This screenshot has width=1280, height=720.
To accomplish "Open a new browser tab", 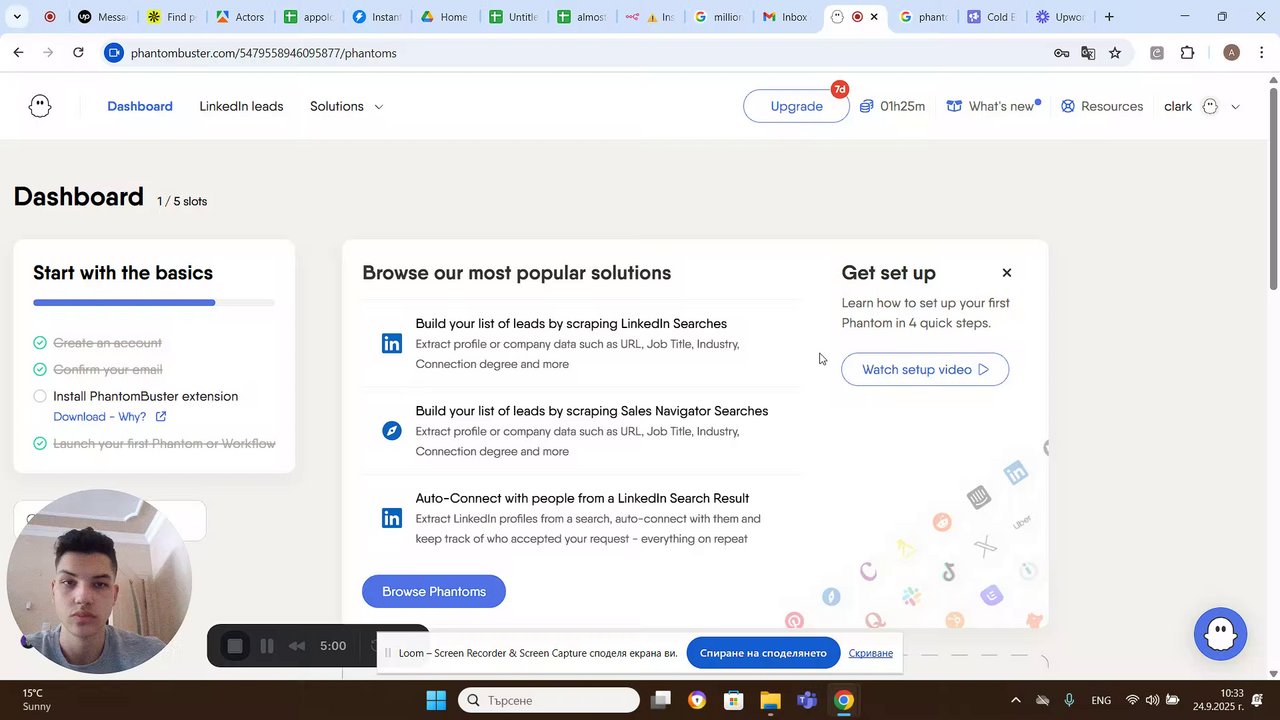I will tap(1109, 17).
